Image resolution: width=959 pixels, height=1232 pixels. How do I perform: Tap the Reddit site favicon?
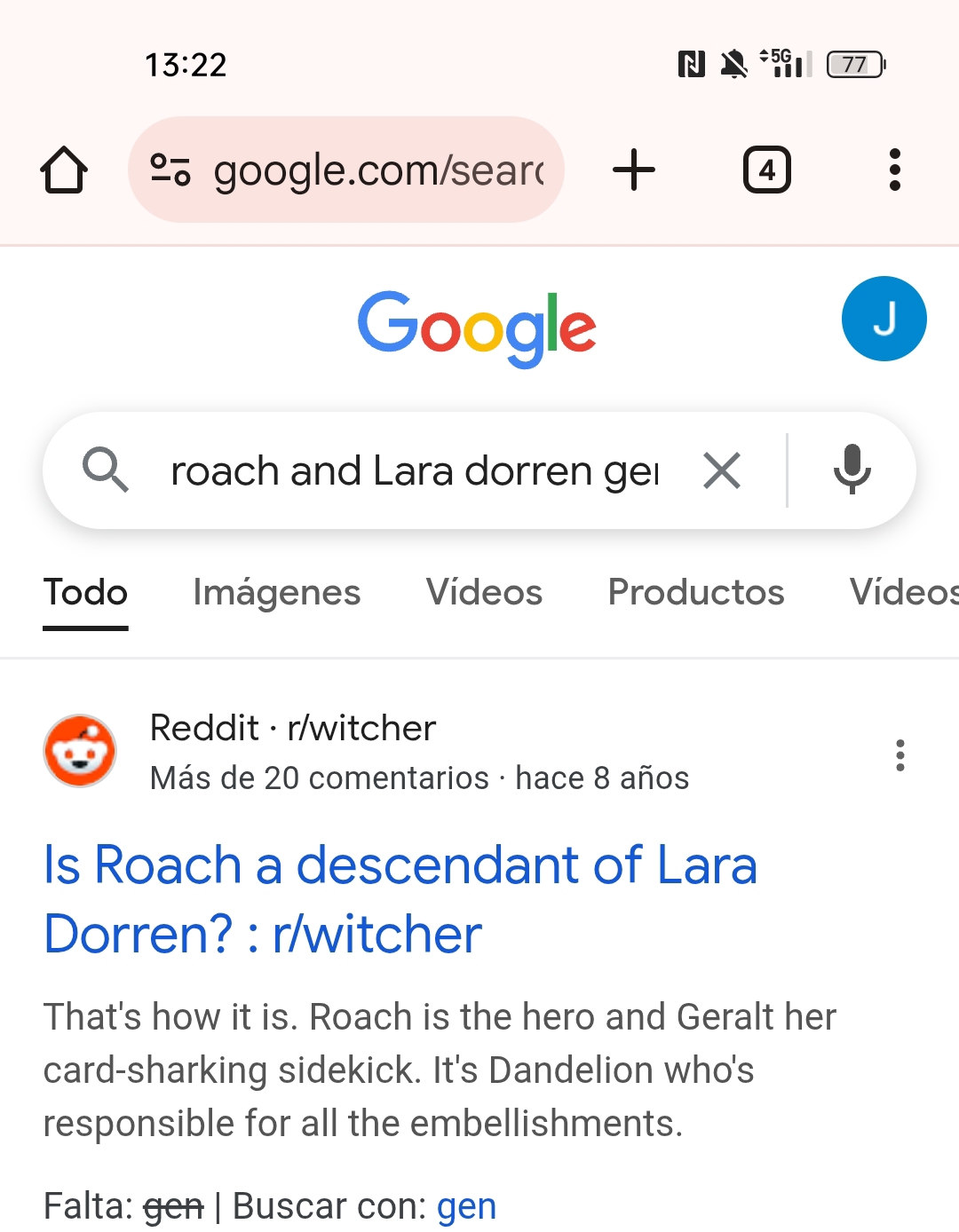pyautogui.click(x=80, y=751)
